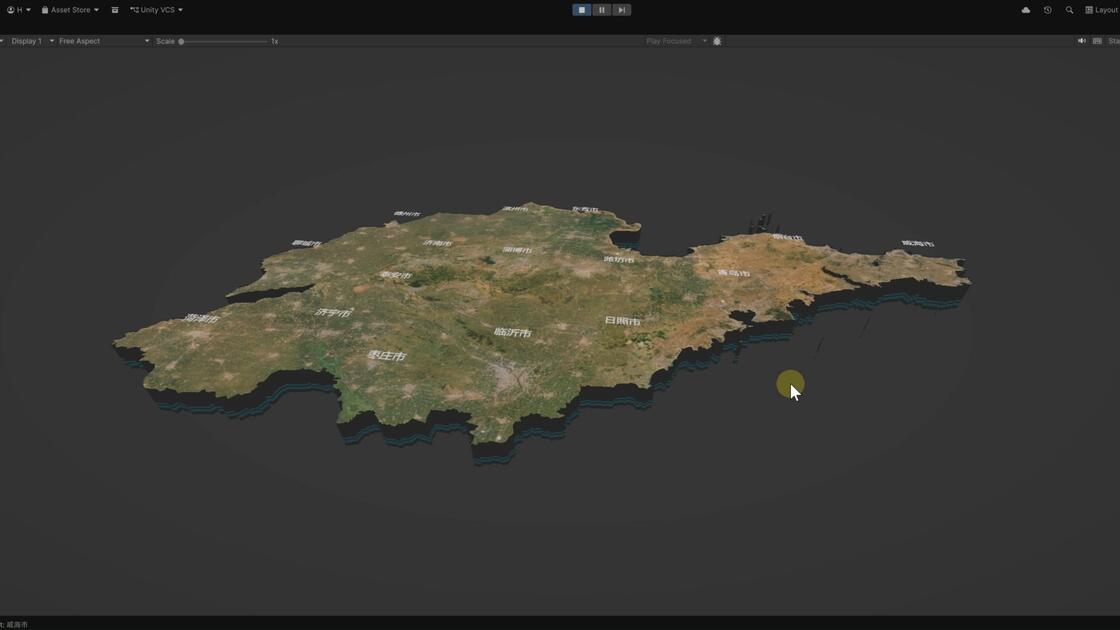The width and height of the screenshot is (1120, 630).
Task: Open the undo history icon
Action: point(1048,10)
